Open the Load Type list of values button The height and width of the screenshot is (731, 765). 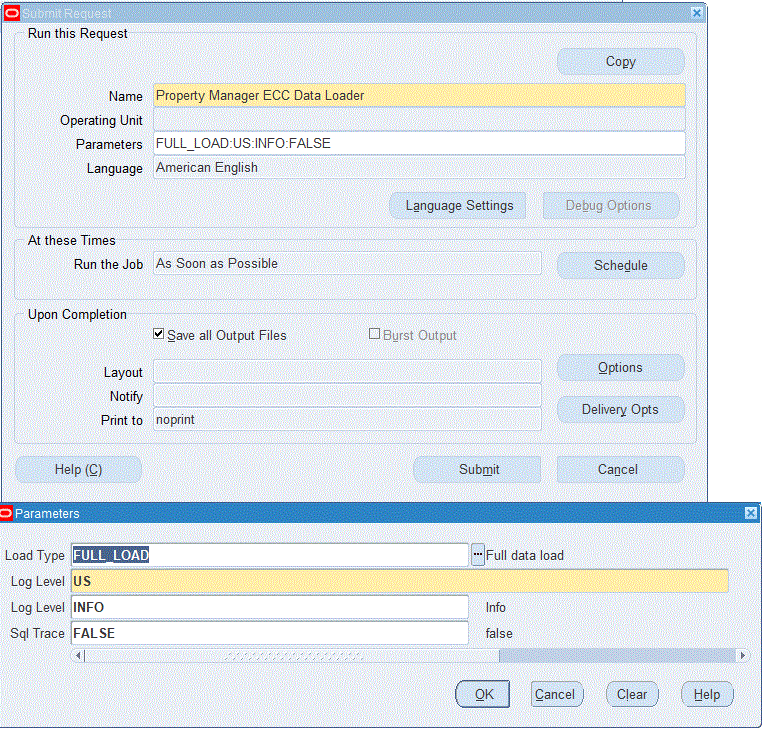(478, 555)
